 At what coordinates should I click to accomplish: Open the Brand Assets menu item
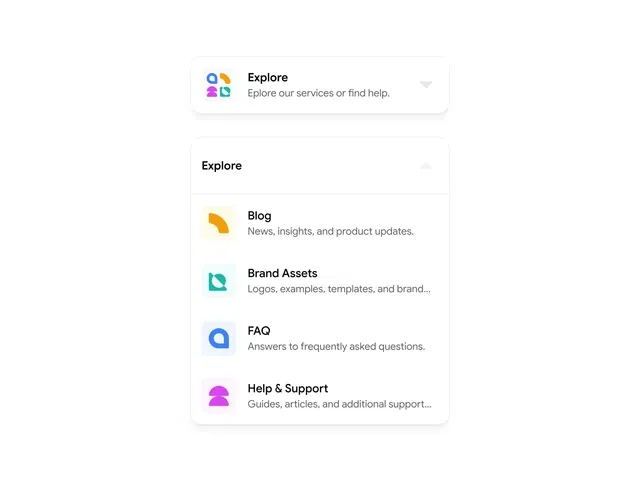click(320, 281)
